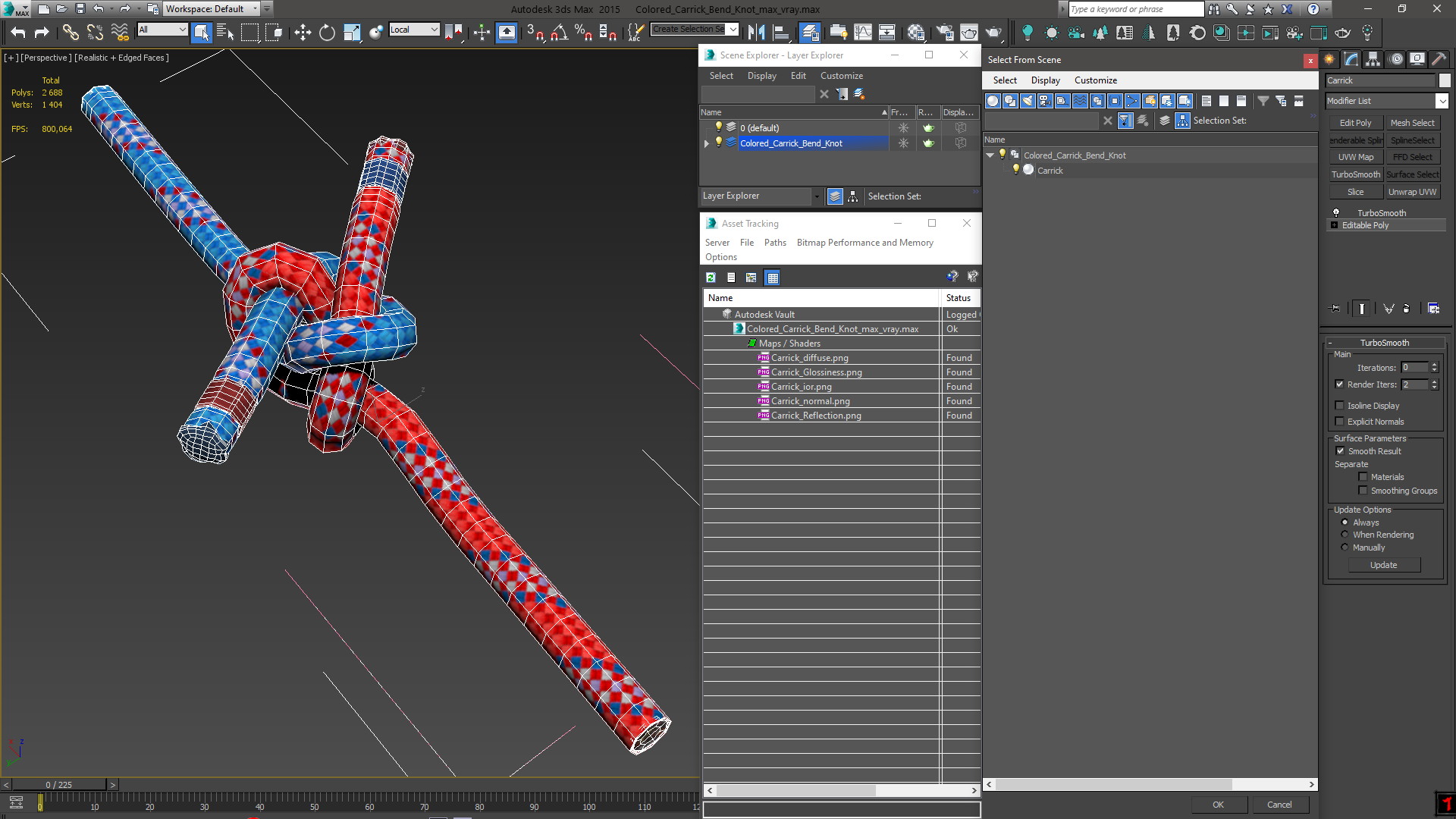Uncheck Smooth Result checkbox
The width and height of the screenshot is (1456, 819).
(1340, 451)
